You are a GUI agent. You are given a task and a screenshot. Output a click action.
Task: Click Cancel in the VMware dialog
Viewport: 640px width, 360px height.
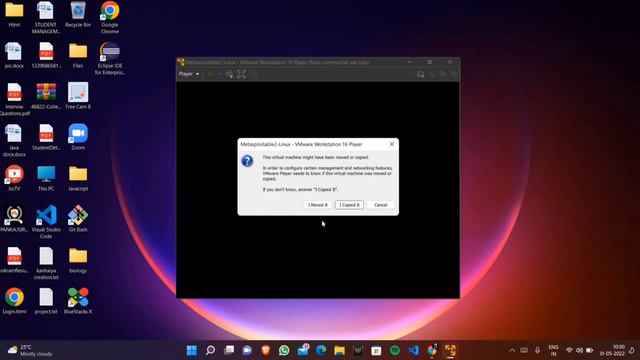pyautogui.click(x=380, y=205)
